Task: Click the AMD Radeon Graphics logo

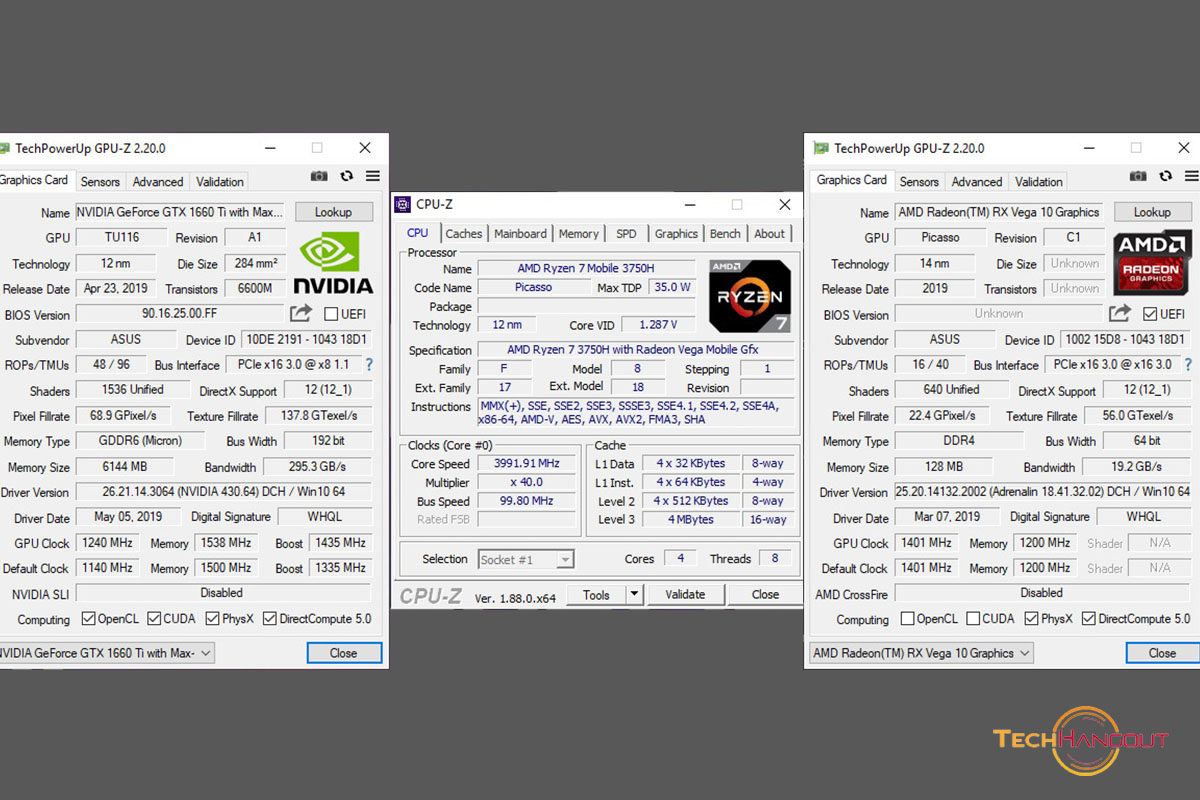Action: tap(1151, 263)
